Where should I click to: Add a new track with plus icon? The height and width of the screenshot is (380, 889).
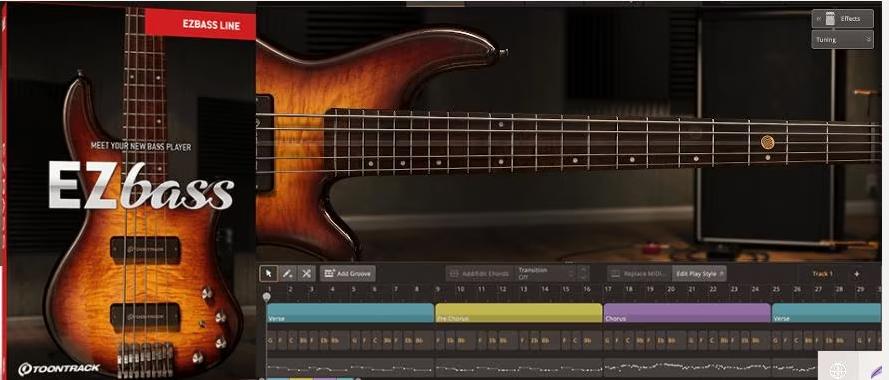(x=856, y=274)
